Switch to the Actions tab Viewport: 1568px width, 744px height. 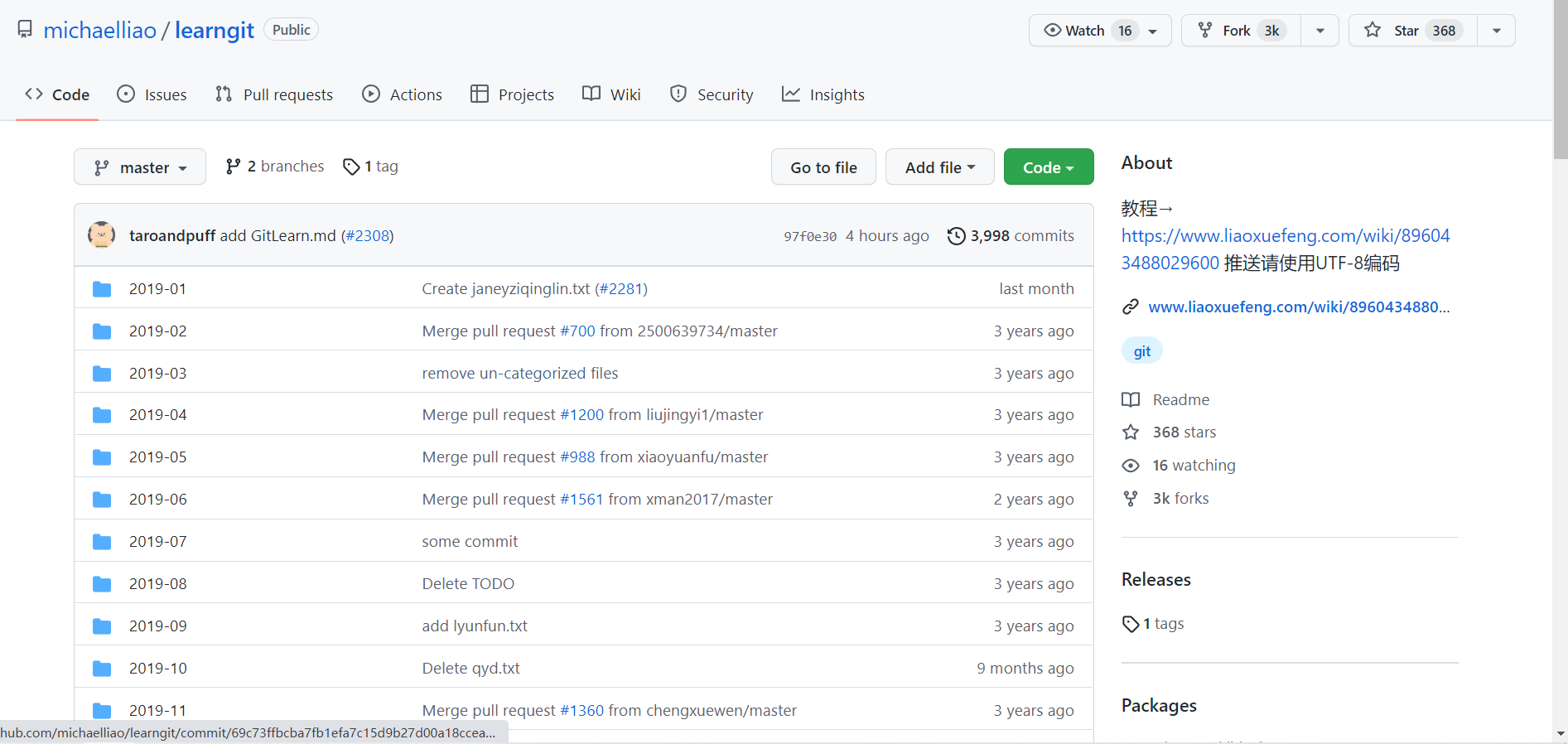pos(403,94)
